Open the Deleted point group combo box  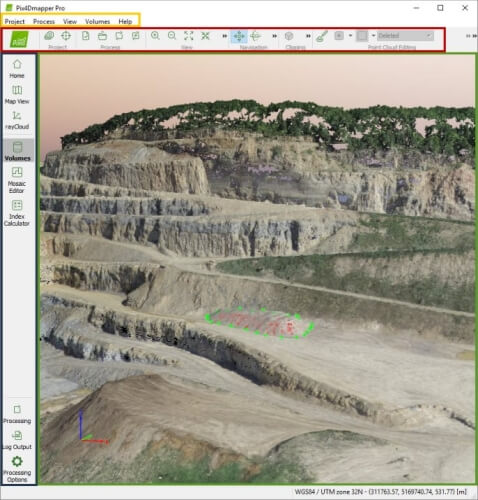405,35
